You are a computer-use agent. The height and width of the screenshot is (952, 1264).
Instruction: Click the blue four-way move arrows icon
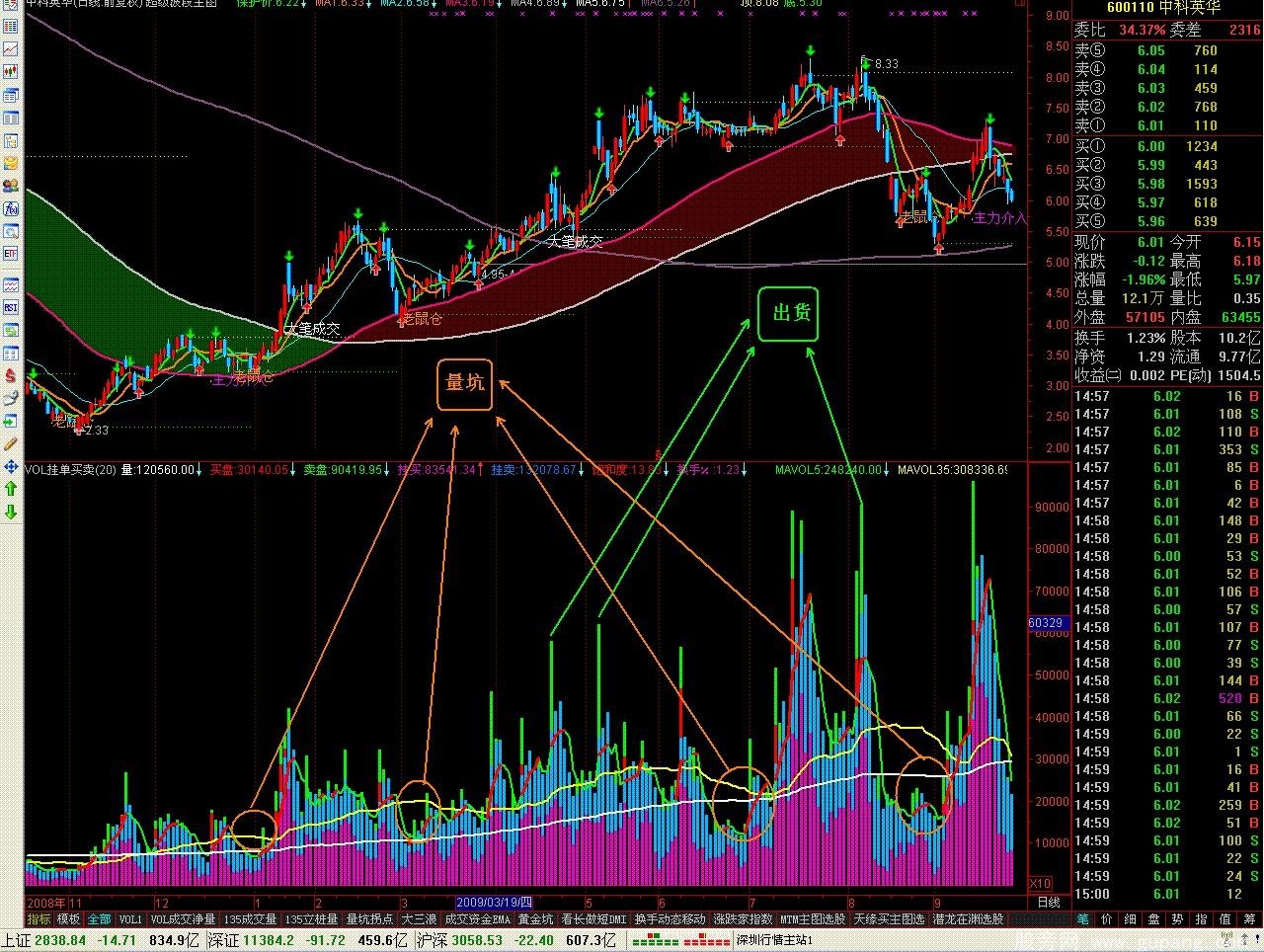10,467
